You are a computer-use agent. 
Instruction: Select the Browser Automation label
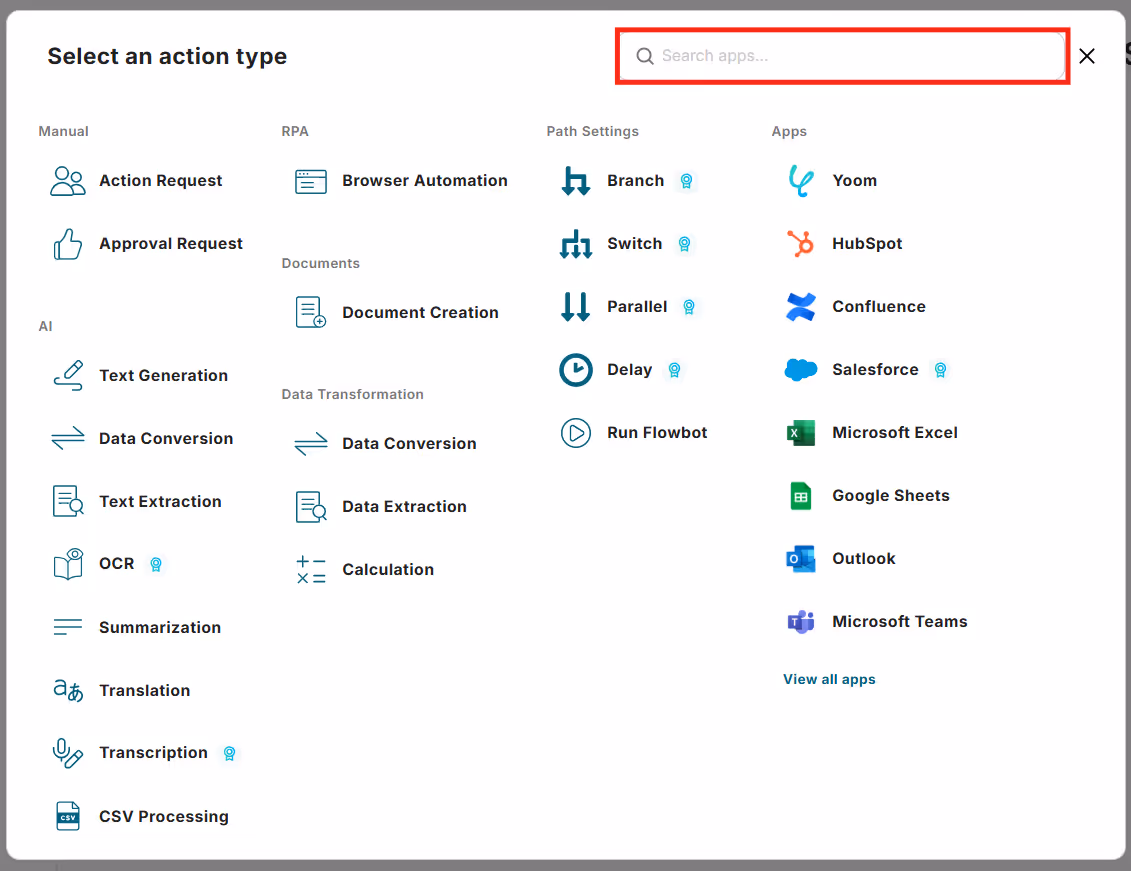point(425,181)
